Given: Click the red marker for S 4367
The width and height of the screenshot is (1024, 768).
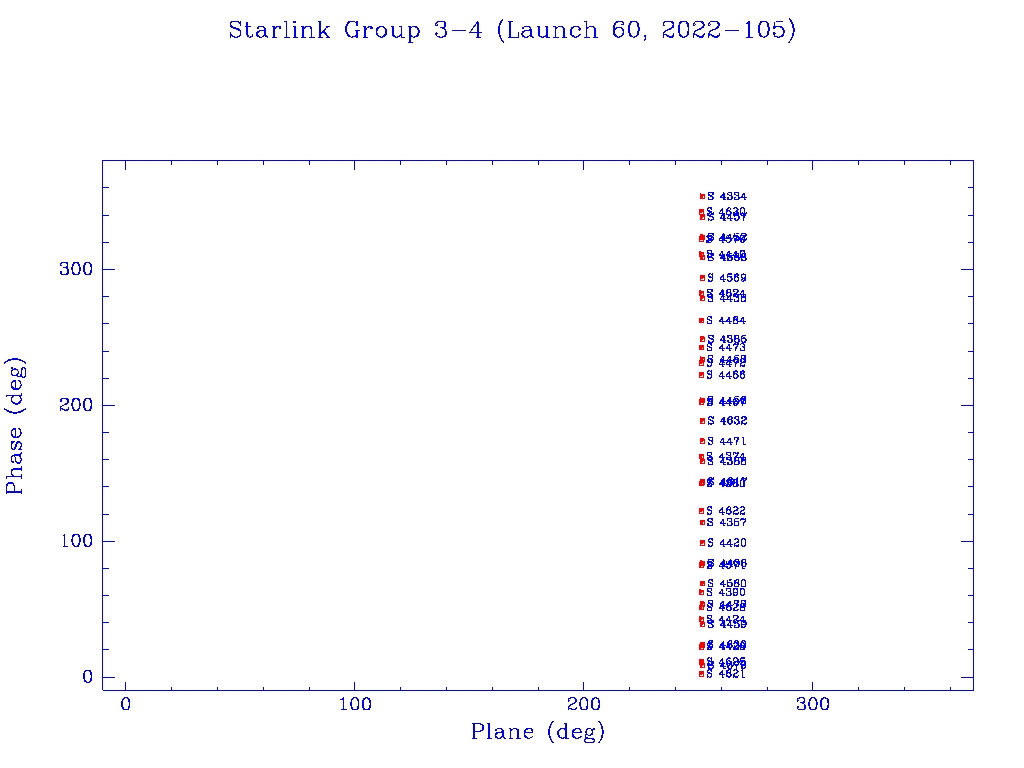Looking at the screenshot, I should point(702,523).
